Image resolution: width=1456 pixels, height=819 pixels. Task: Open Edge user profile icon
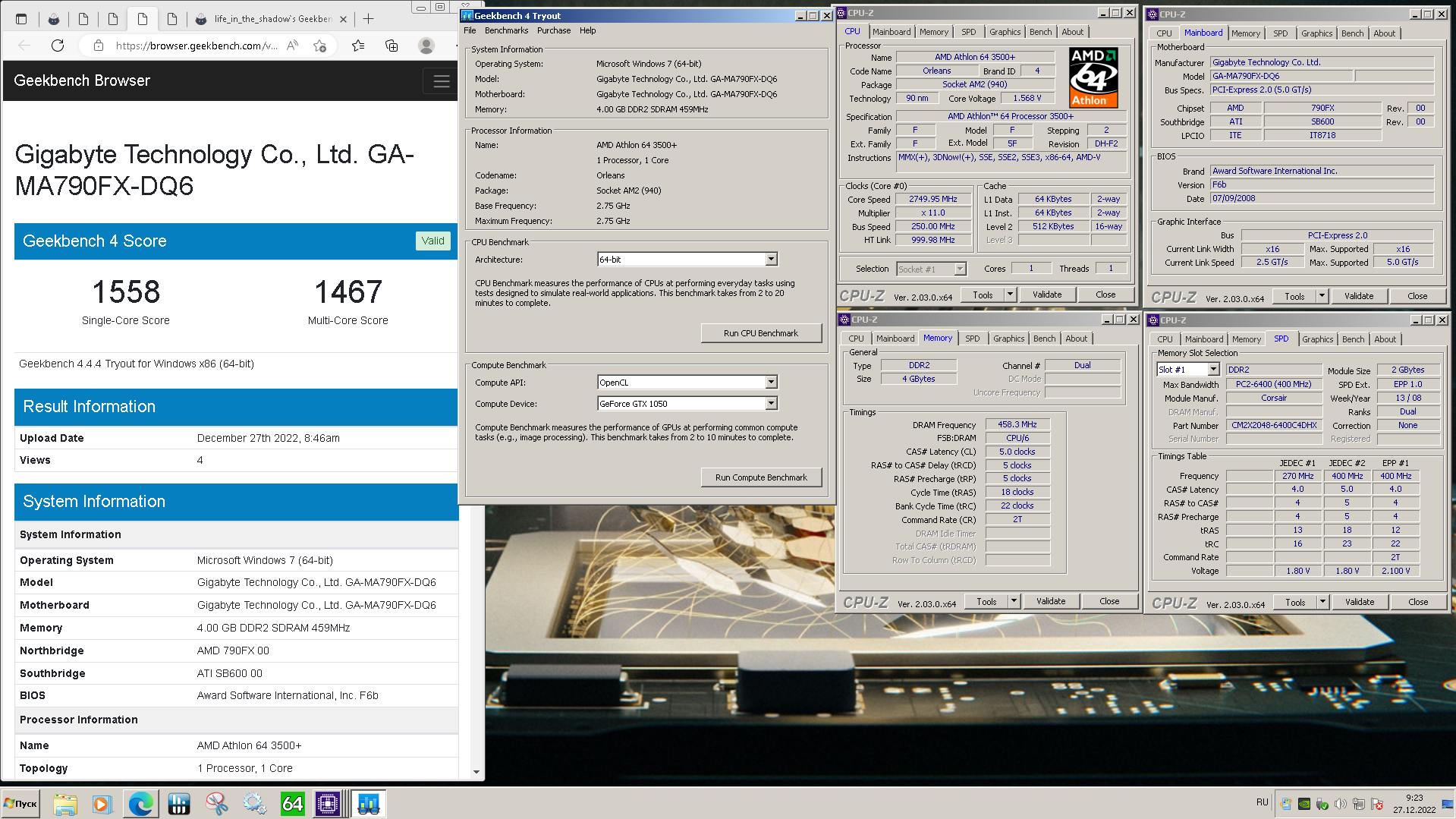tap(426, 46)
